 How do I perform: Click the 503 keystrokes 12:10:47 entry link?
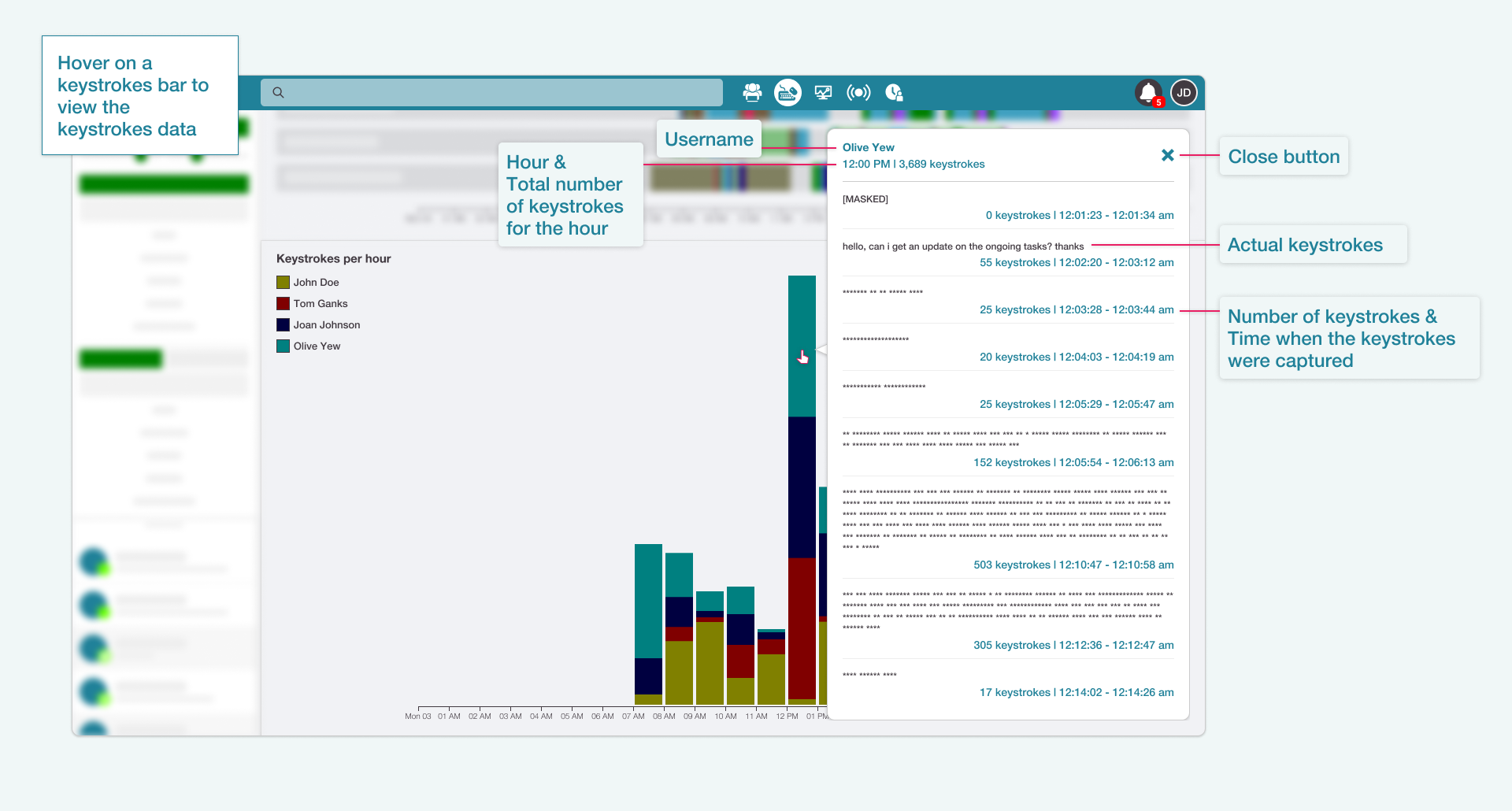click(x=1073, y=565)
